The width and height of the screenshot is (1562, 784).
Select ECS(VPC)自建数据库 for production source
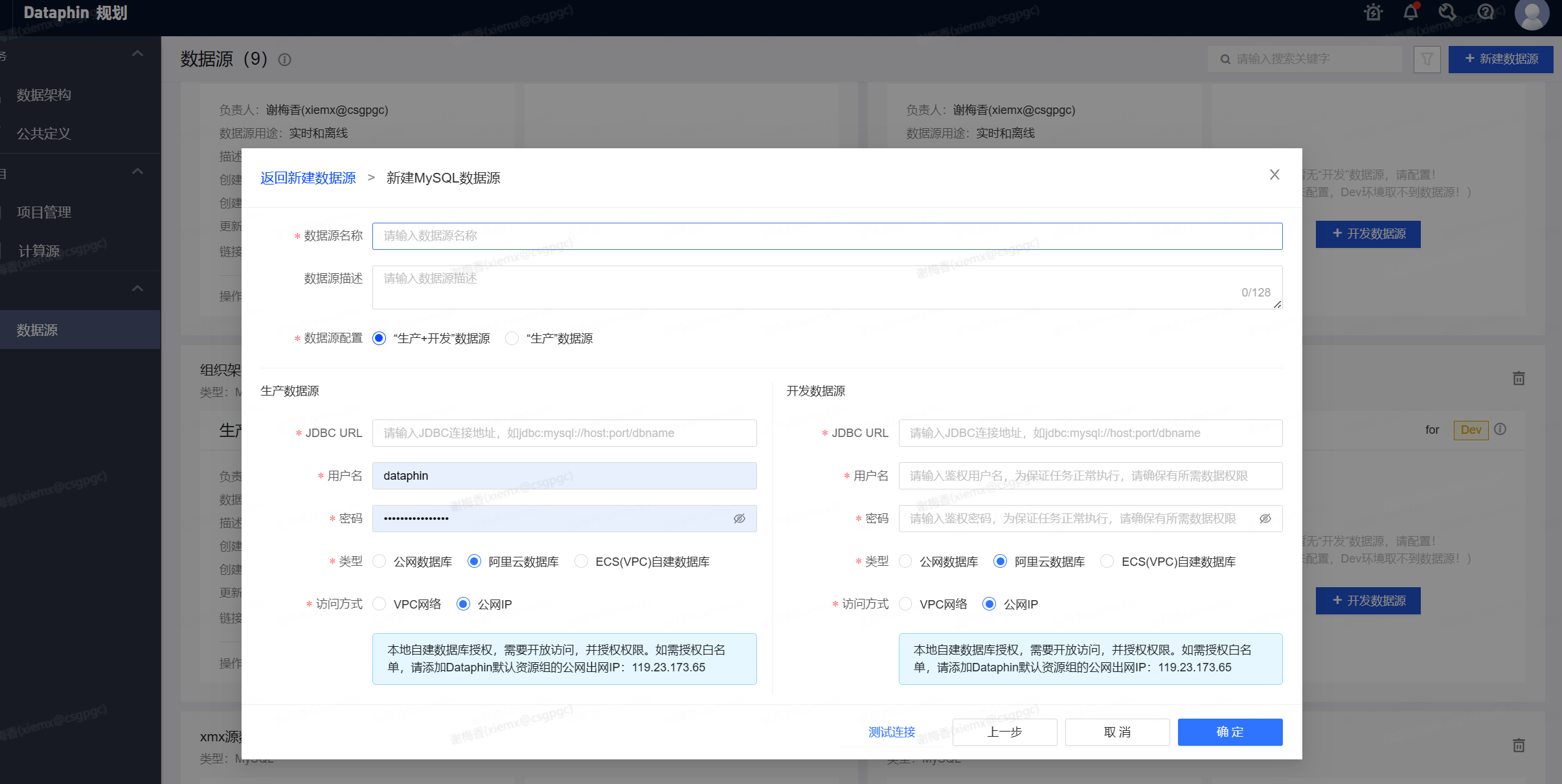coord(582,561)
